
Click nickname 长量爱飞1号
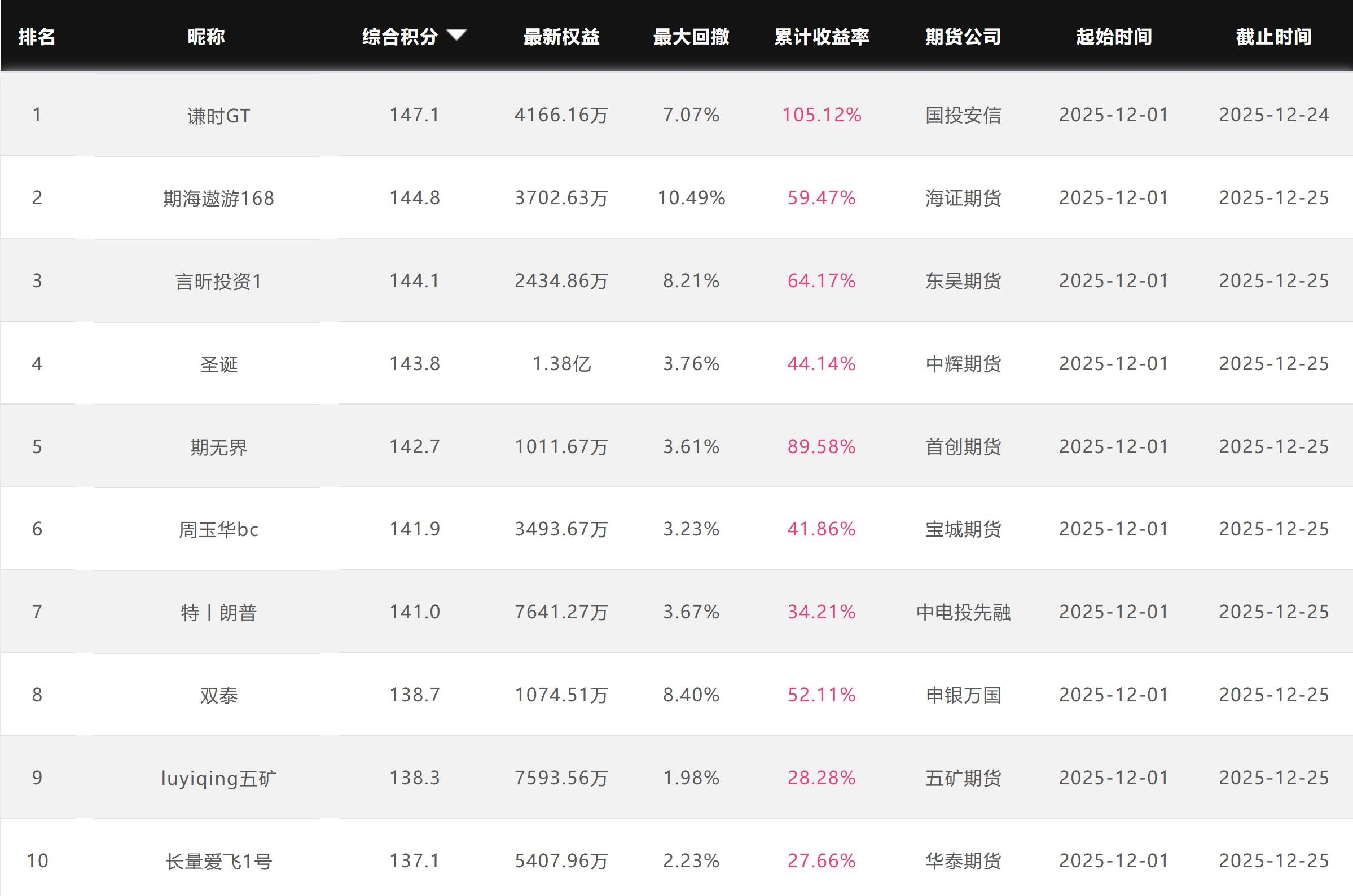pos(219,861)
